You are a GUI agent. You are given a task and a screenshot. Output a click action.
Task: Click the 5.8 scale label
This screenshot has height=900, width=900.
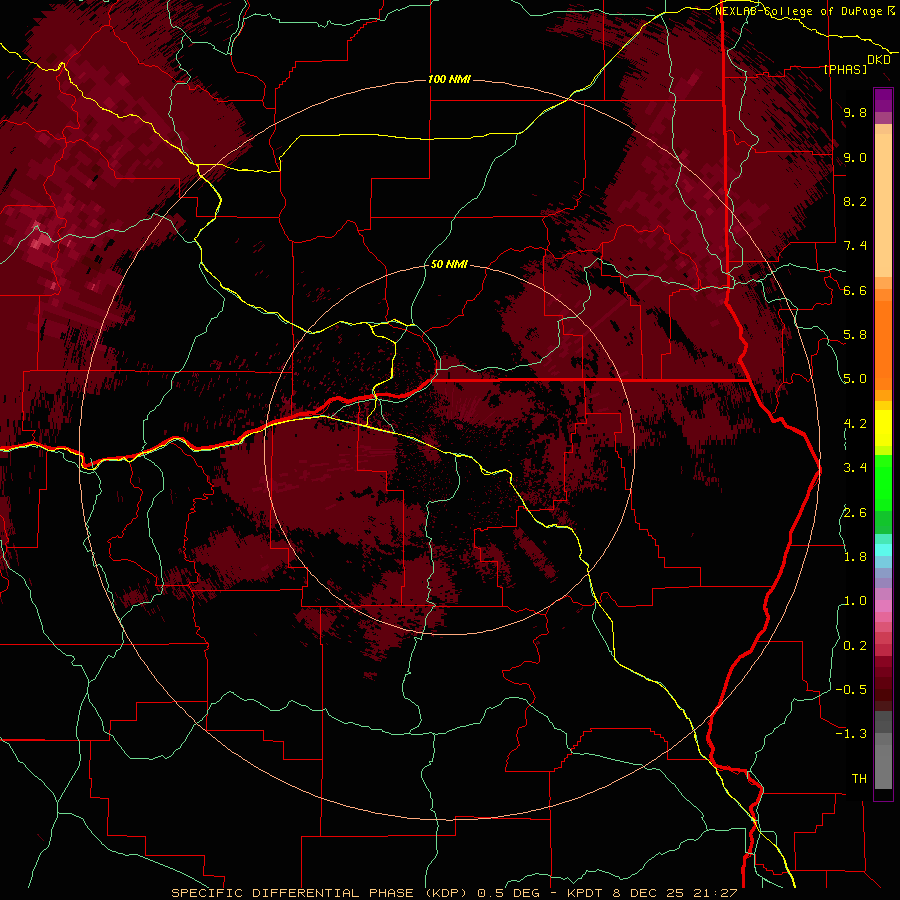pos(855,335)
